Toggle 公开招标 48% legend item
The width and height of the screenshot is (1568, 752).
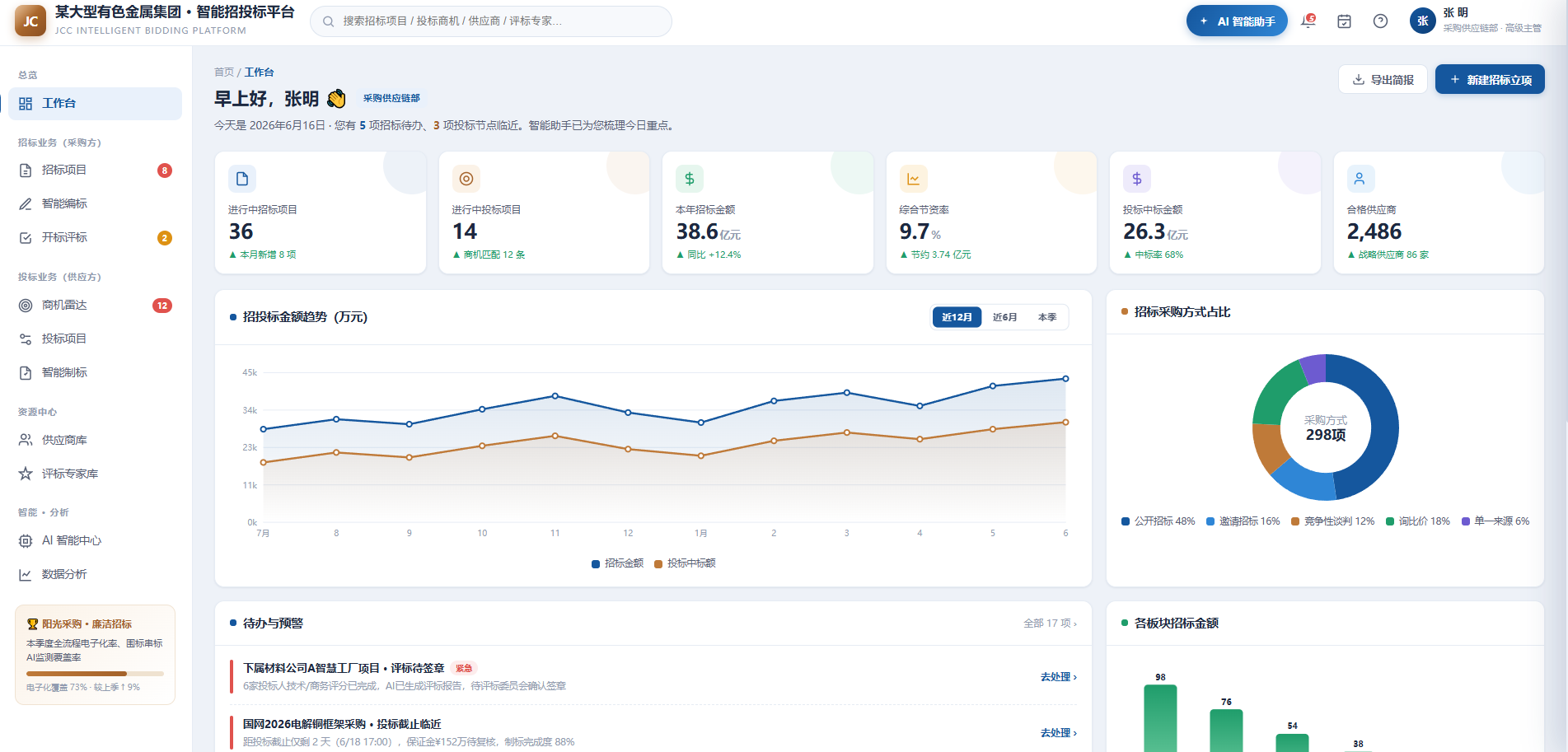tap(1158, 521)
